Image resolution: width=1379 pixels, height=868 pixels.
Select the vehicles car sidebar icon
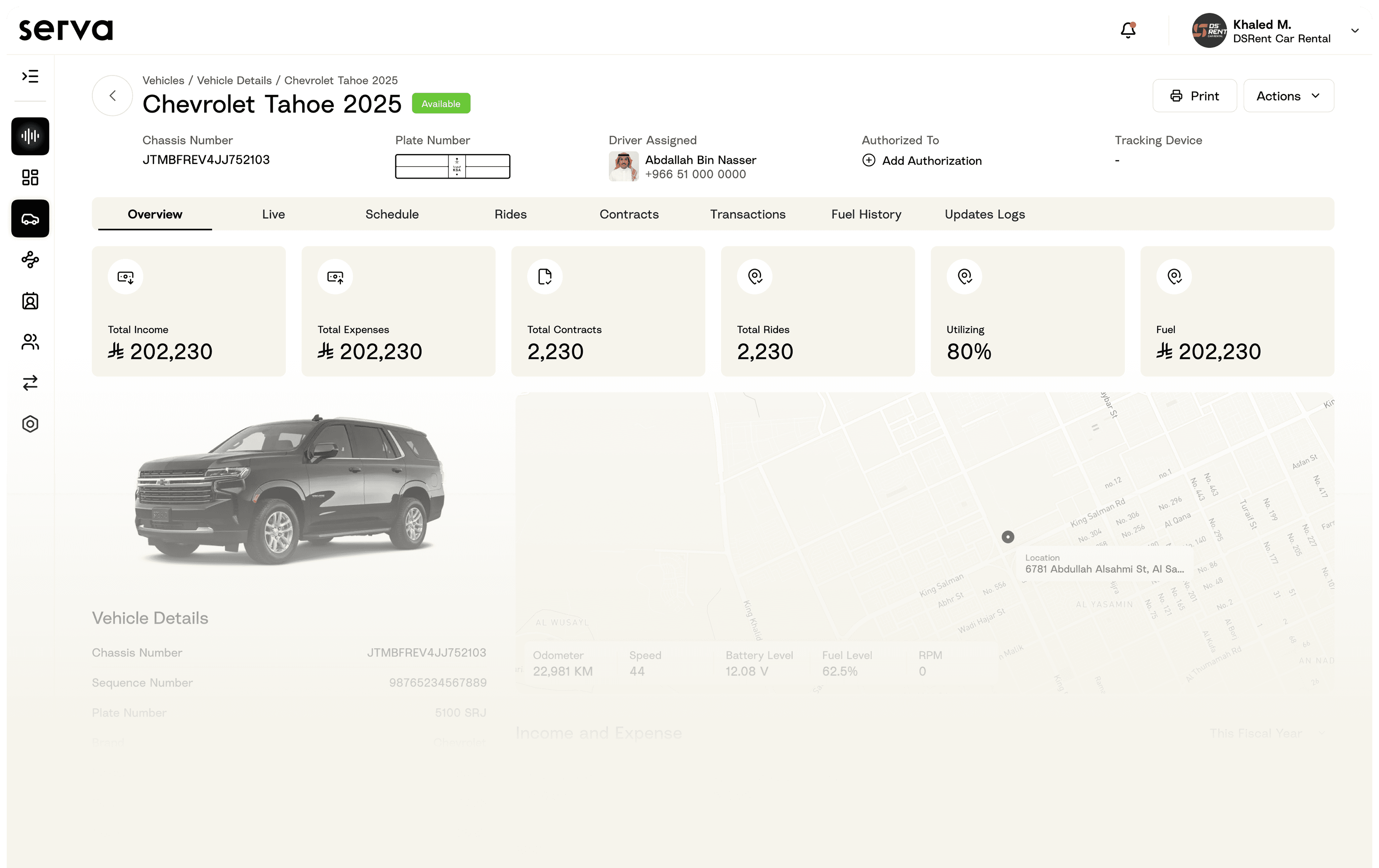click(x=30, y=219)
